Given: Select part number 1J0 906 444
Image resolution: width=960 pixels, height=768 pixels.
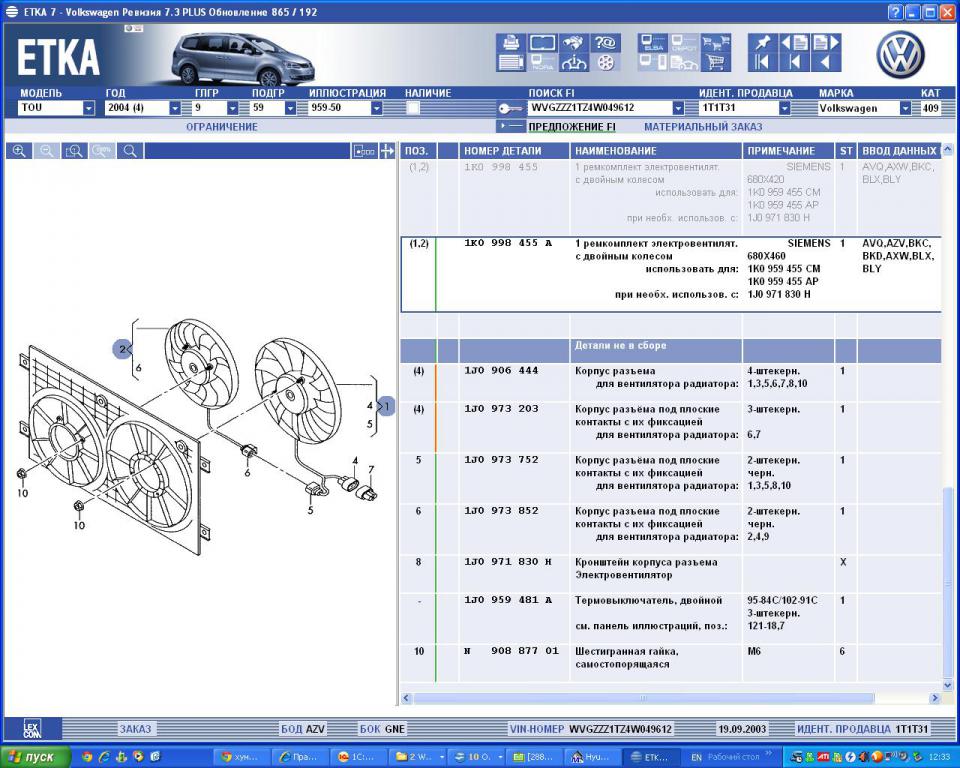Looking at the screenshot, I should (501, 371).
